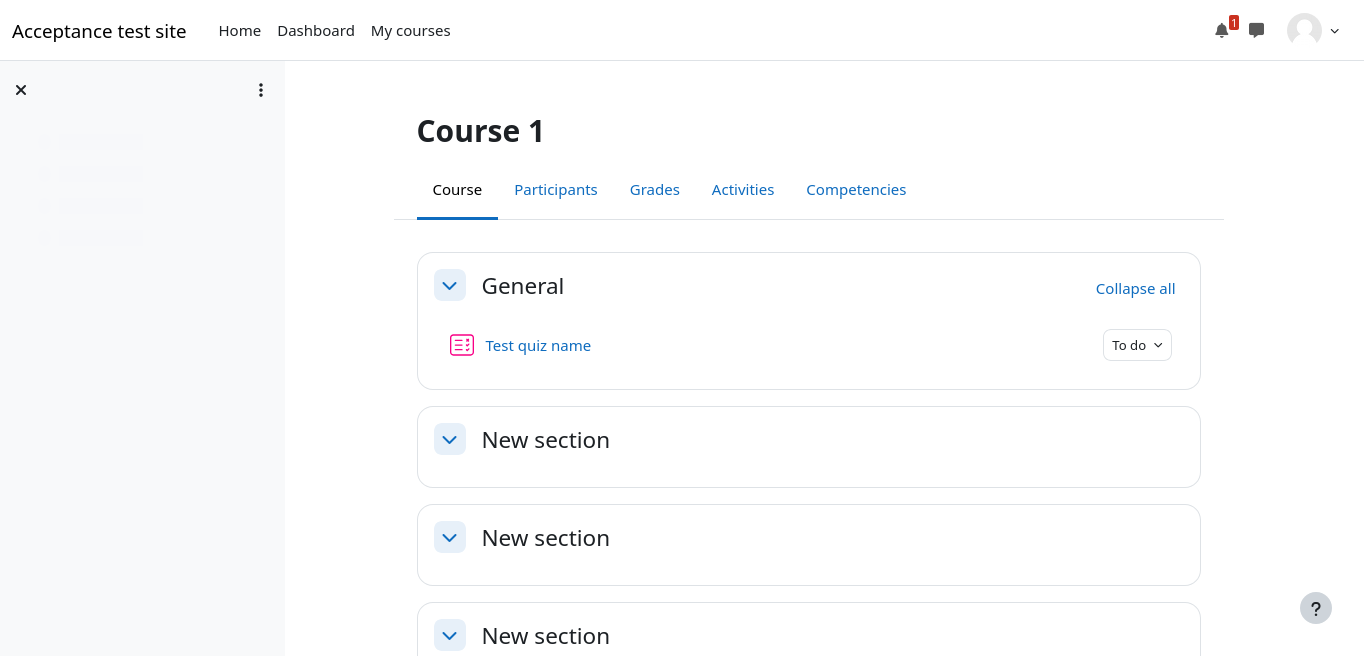Click the Collapse all link

(x=1135, y=289)
